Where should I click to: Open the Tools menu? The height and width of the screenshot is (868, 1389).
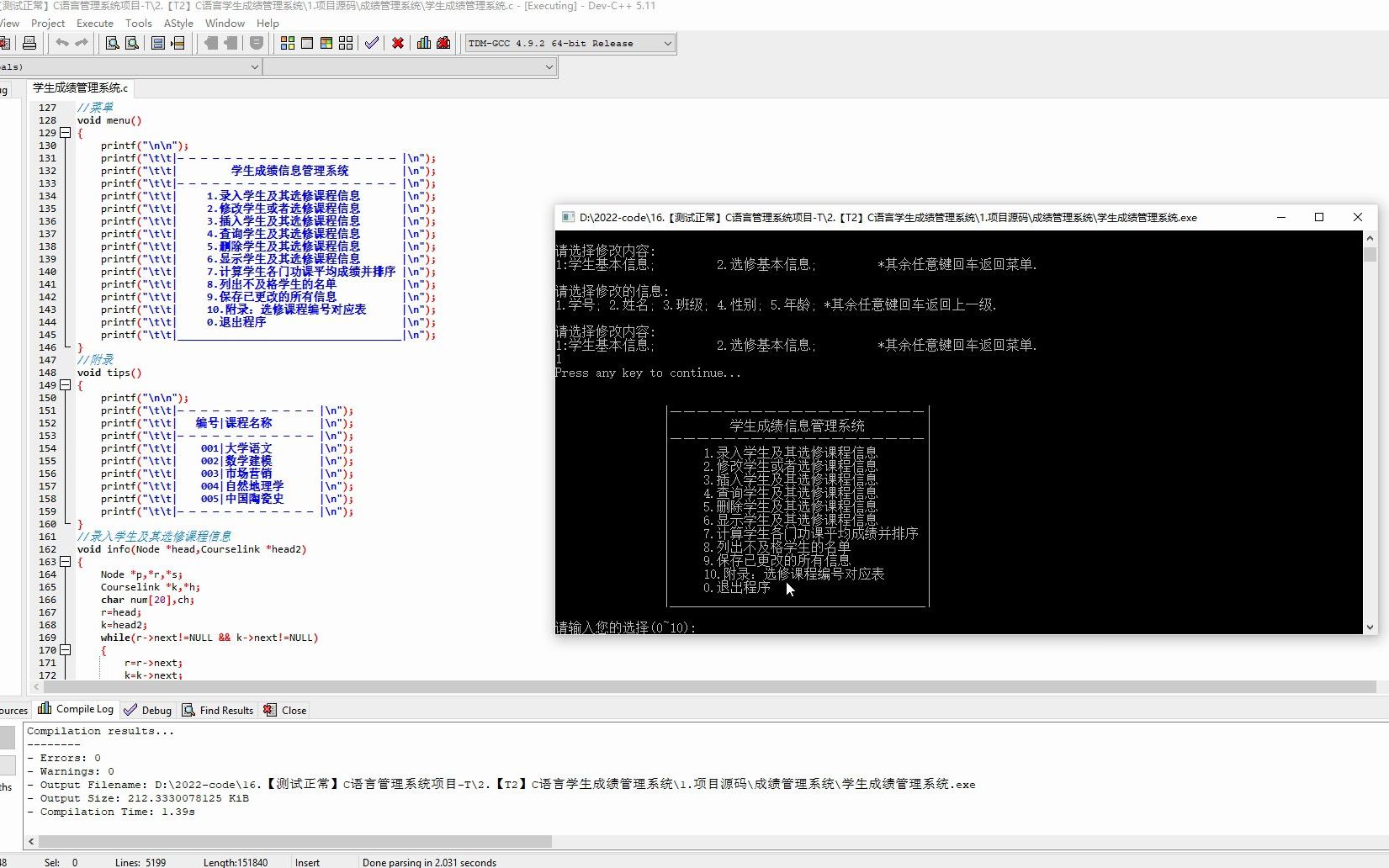click(x=139, y=23)
